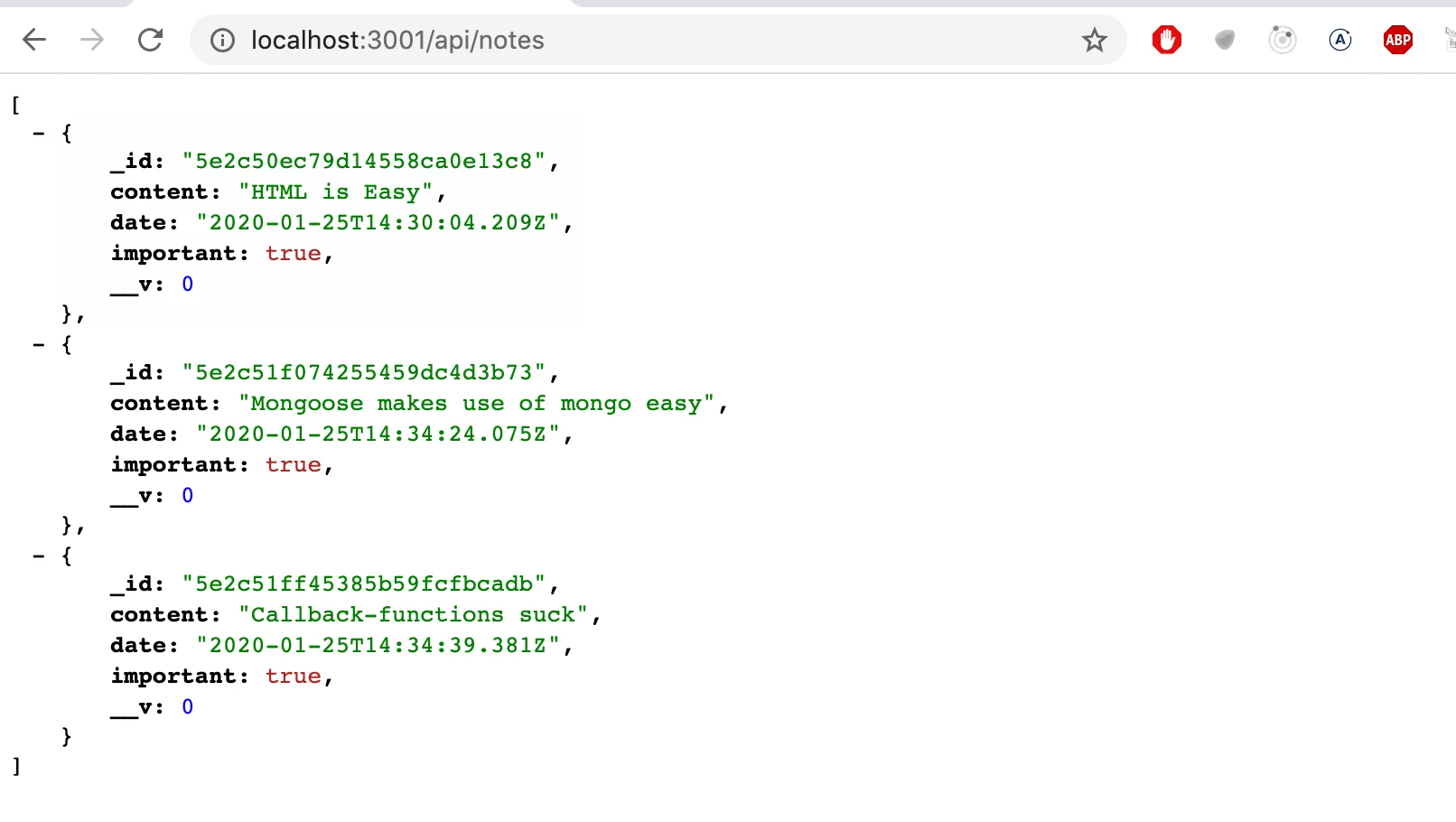The height and width of the screenshot is (822, 1456).
Task: Select date value 2020-01-25T14:30:04.209Z
Action: pyautogui.click(x=378, y=222)
